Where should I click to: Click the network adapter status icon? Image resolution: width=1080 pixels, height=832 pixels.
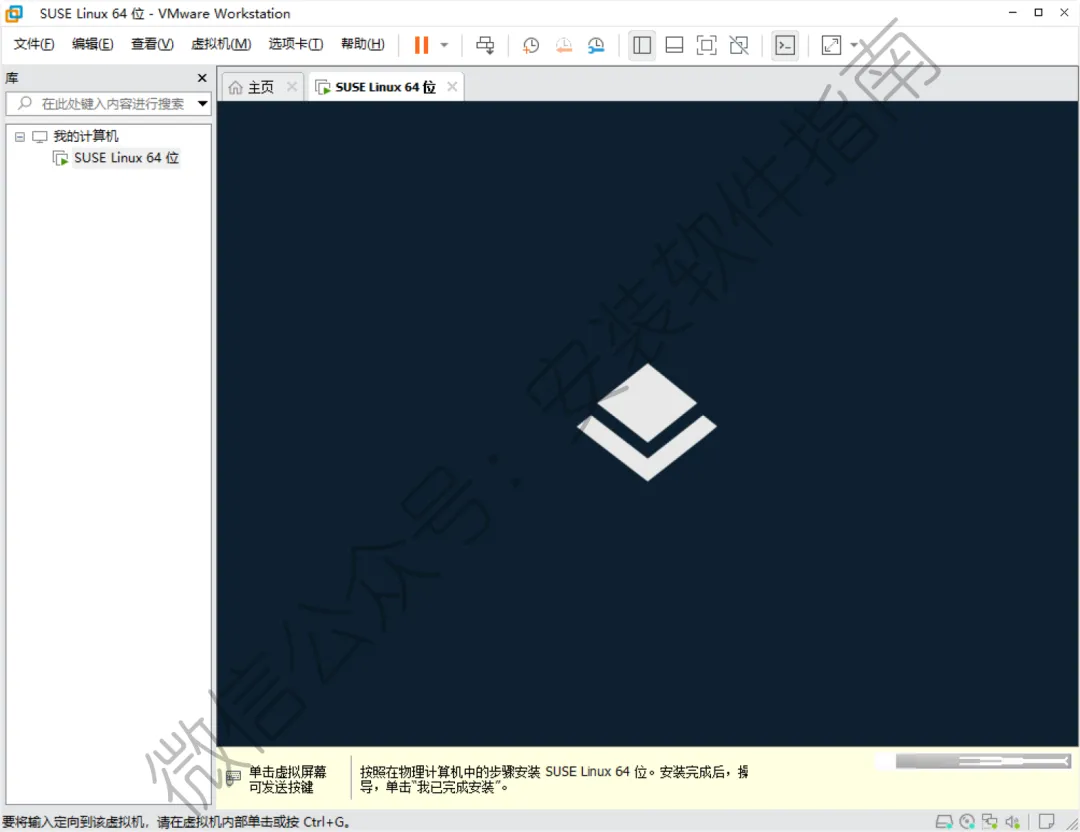tap(990, 822)
